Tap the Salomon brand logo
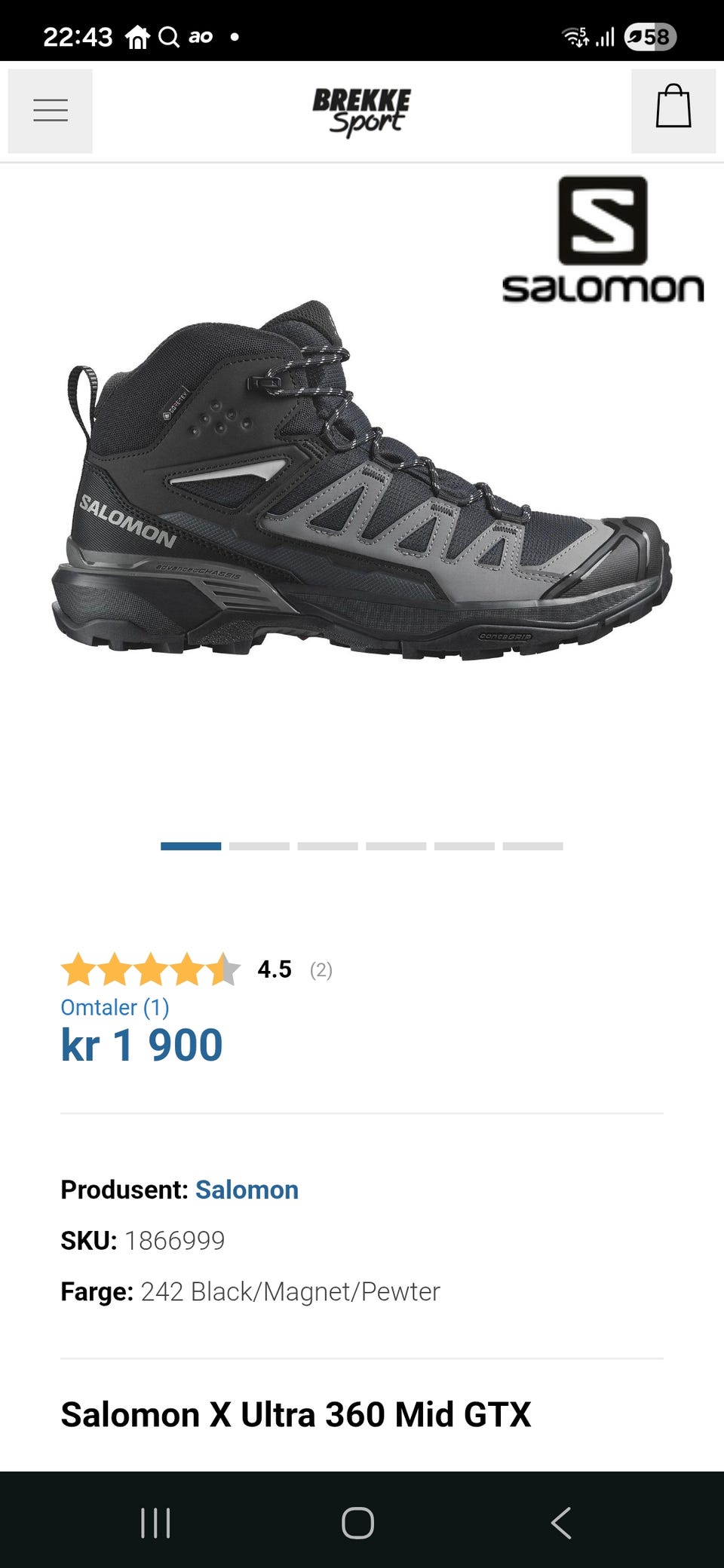The width and height of the screenshot is (724, 1568). tap(603, 240)
